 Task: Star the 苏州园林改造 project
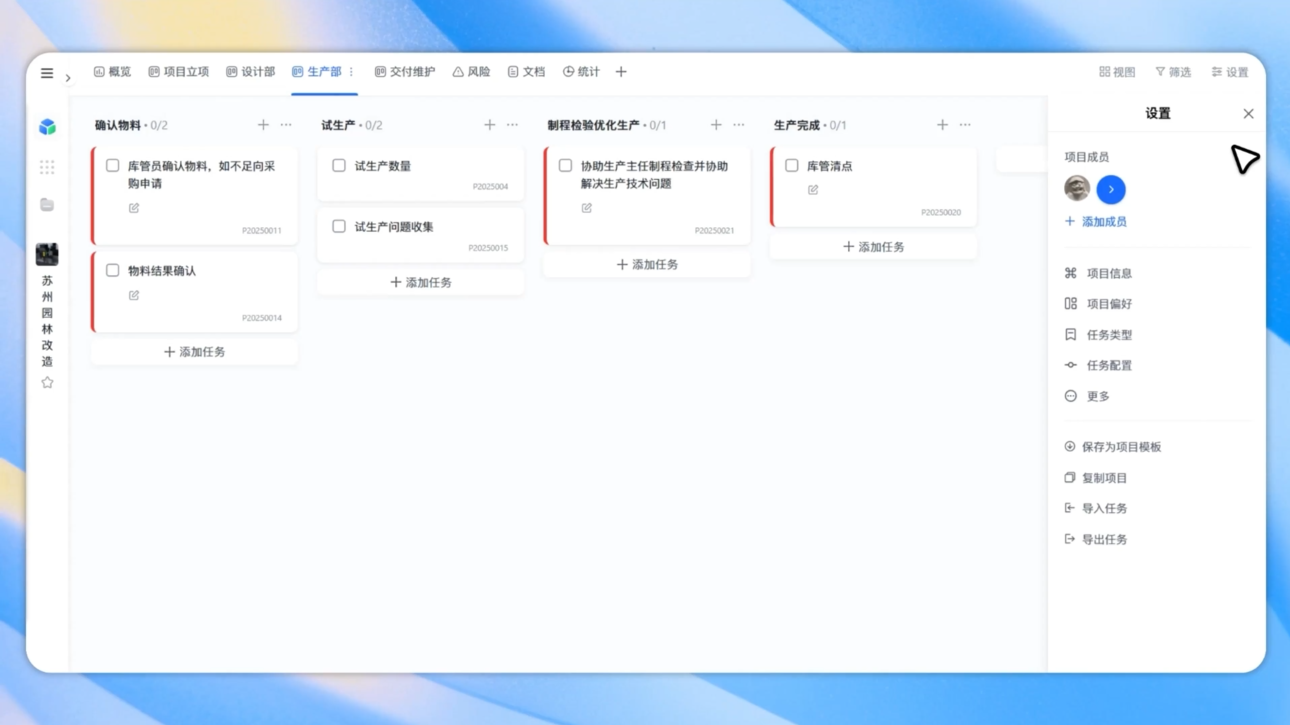(47, 383)
